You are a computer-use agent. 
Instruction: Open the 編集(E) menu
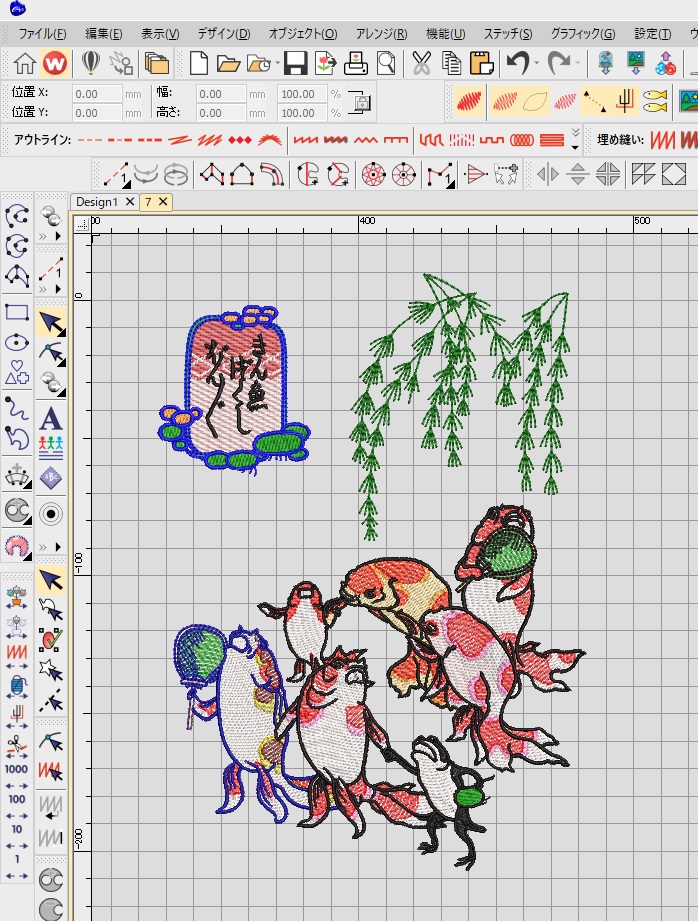click(x=104, y=33)
